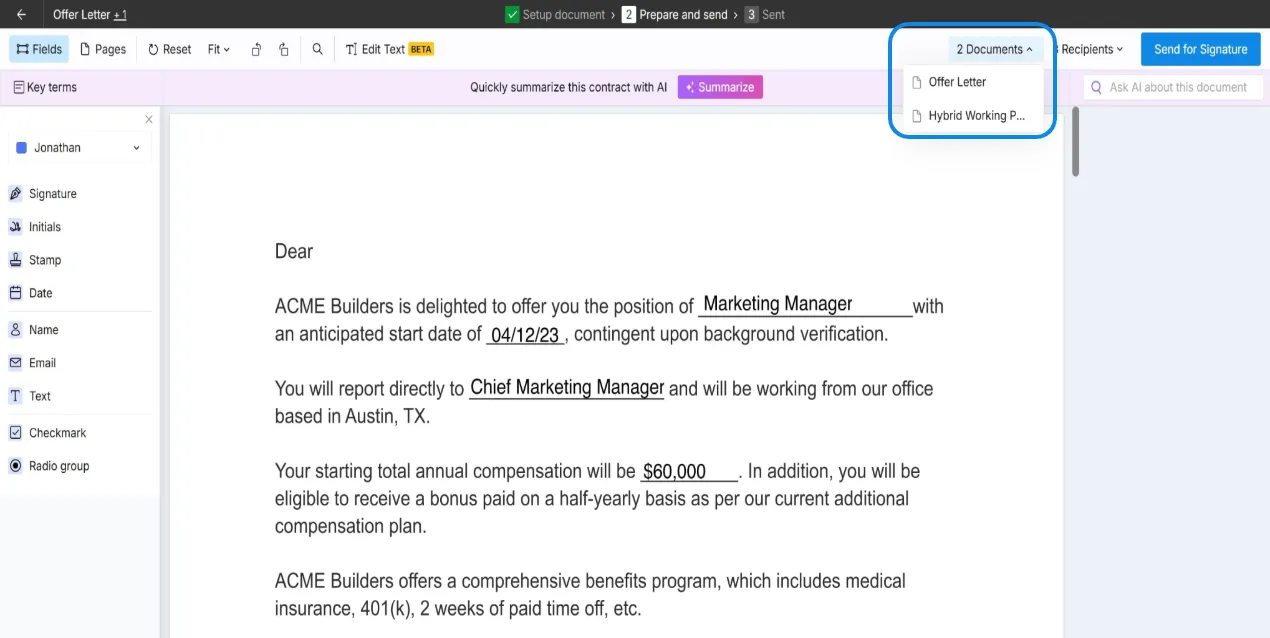Activate Edit Text beta tool
This screenshot has width=1270, height=638.
point(389,49)
